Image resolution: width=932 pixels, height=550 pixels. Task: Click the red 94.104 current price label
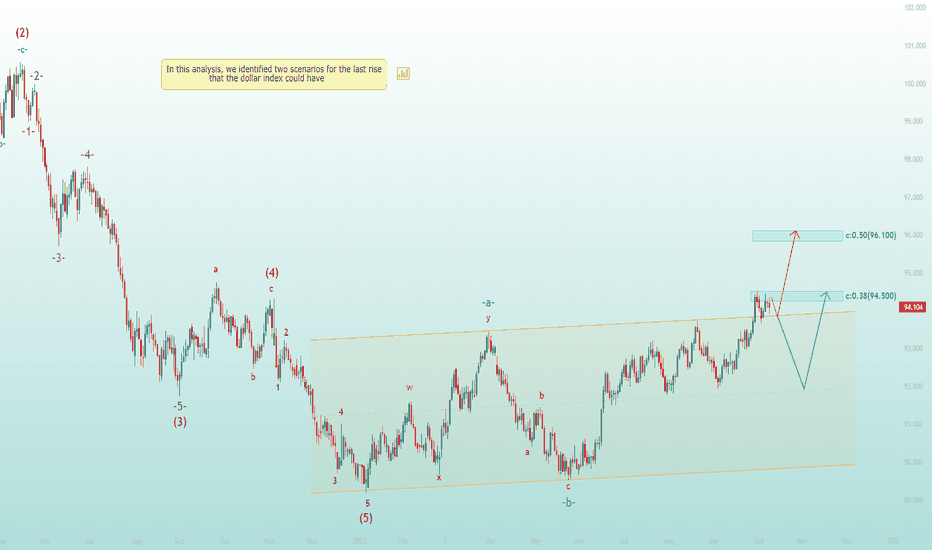coord(912,307)
